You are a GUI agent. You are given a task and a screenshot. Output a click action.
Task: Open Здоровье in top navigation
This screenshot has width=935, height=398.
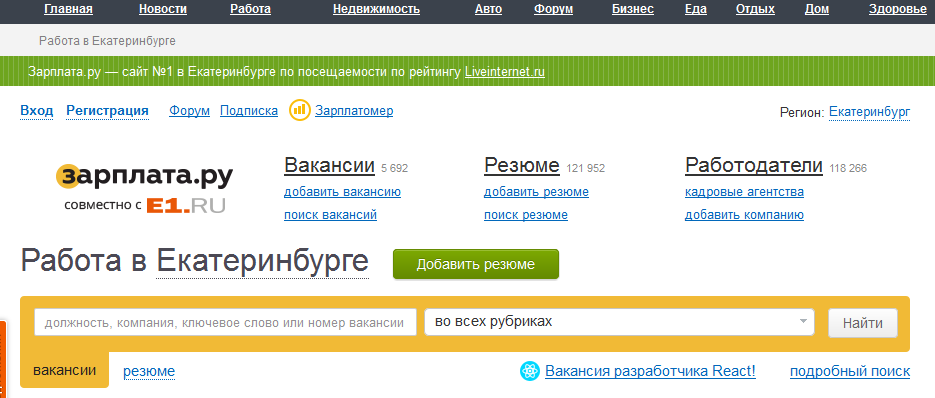pos(898,9)
